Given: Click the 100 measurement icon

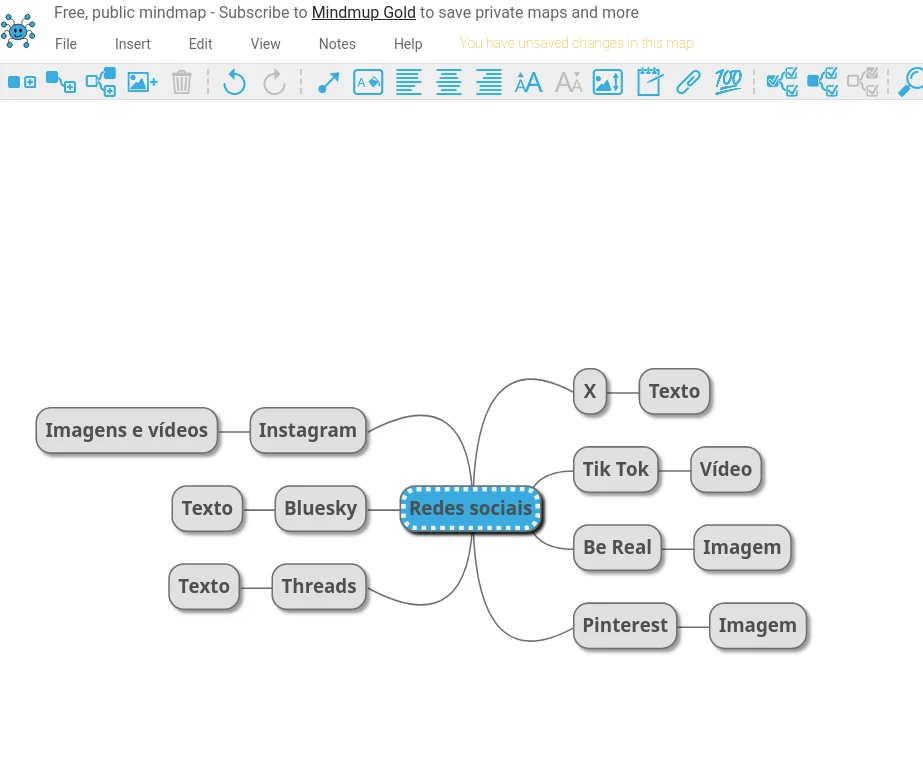Looking at the screenshot, I should [x=728, y=81].
